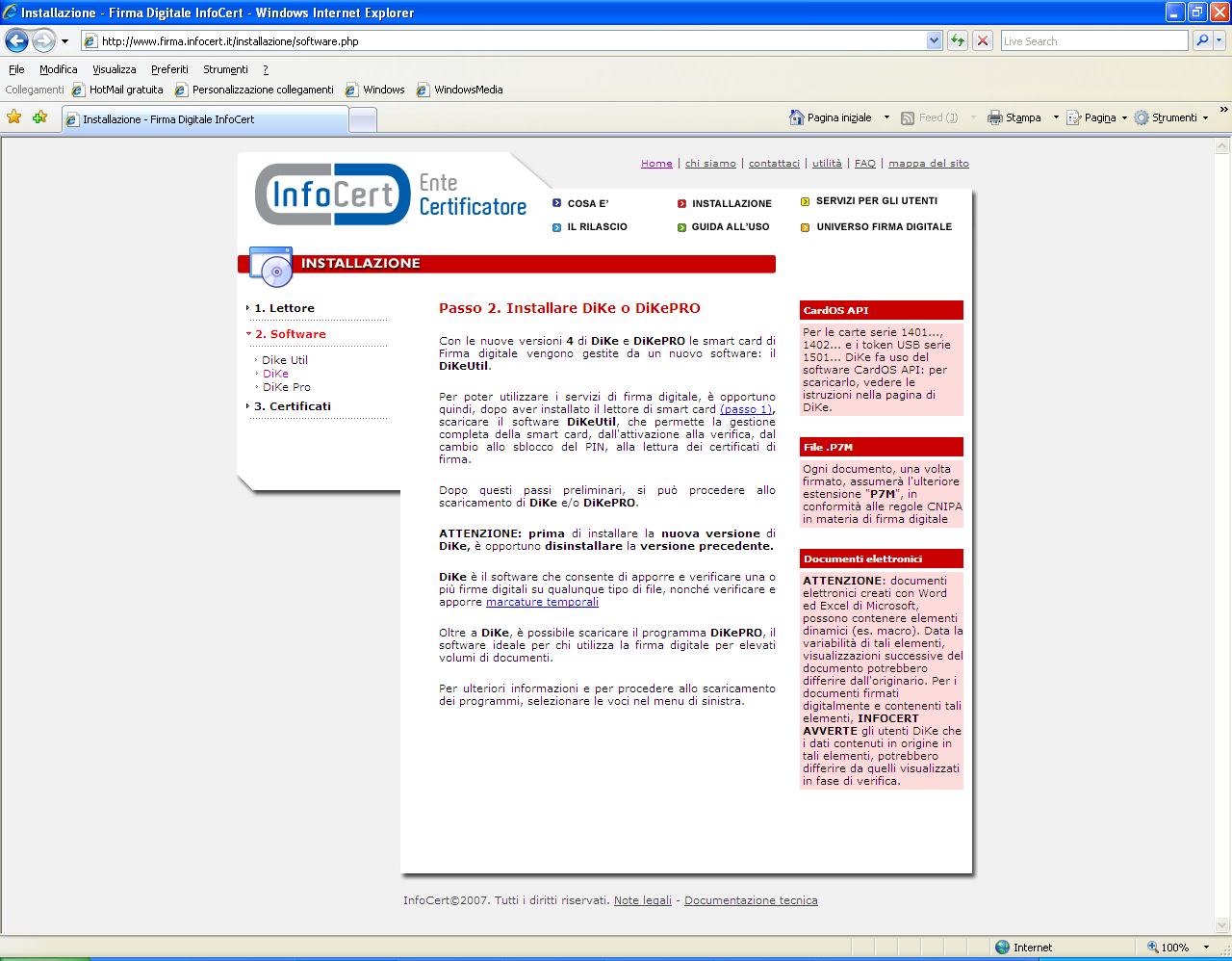The height and width of the screenshot is (961, 1232).
Task: Follow the (passo 1) link
Action: [x=746, y=409]
